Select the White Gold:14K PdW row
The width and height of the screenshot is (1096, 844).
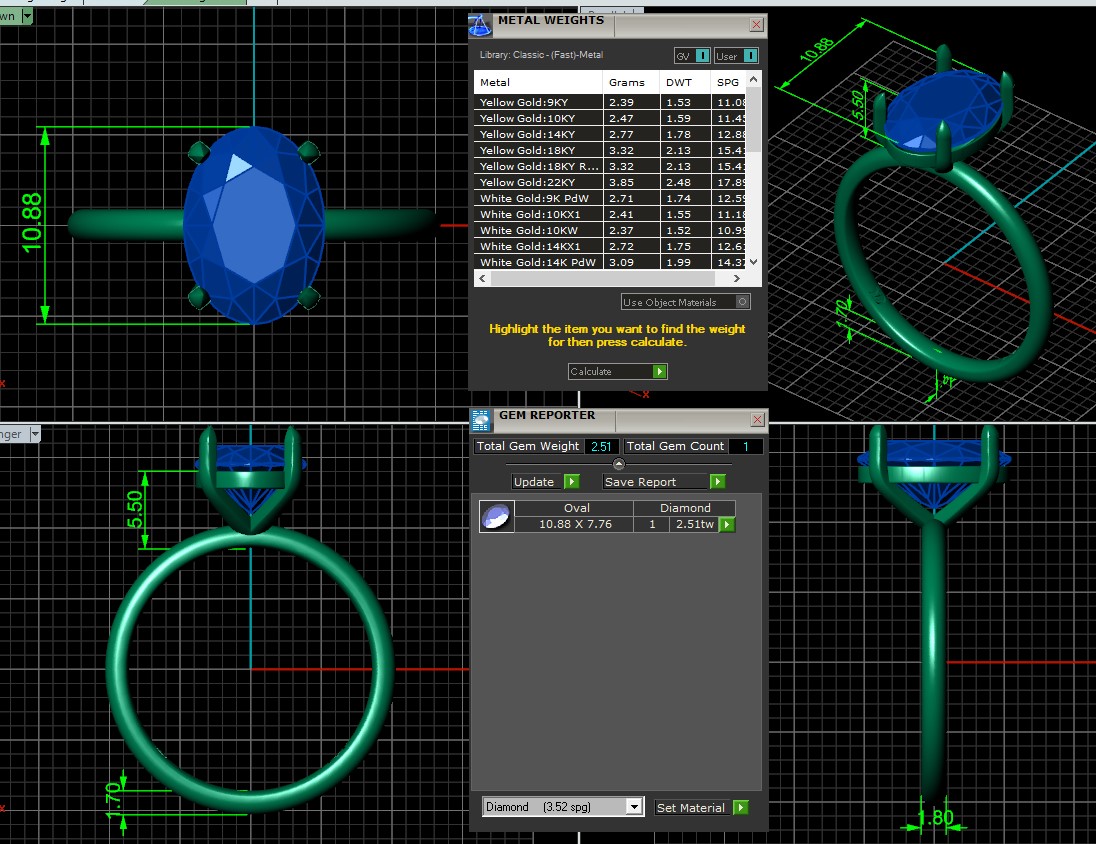(x=538, y=262)
